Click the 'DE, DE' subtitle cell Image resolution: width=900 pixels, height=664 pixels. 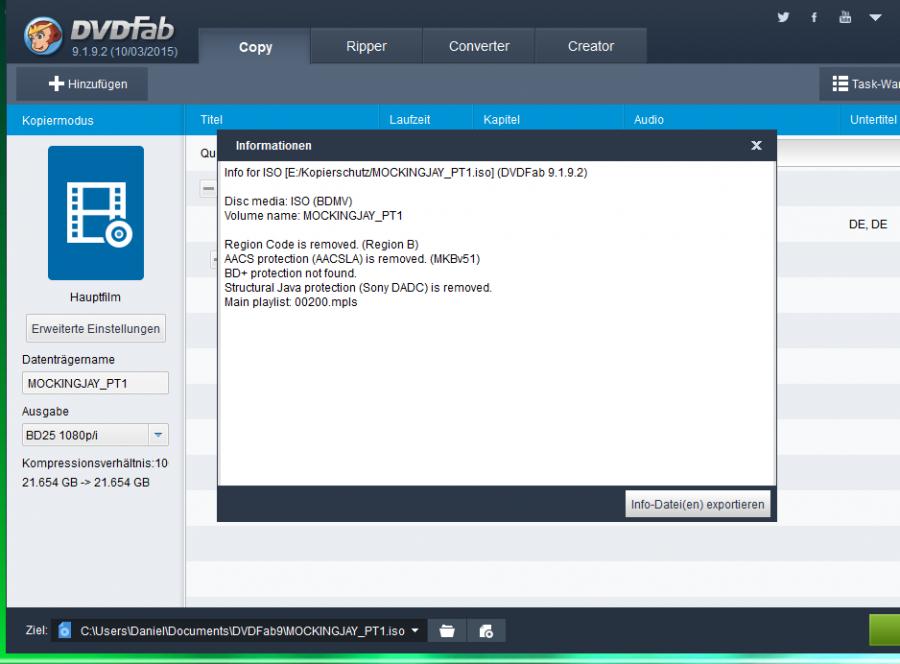point(868,224)
